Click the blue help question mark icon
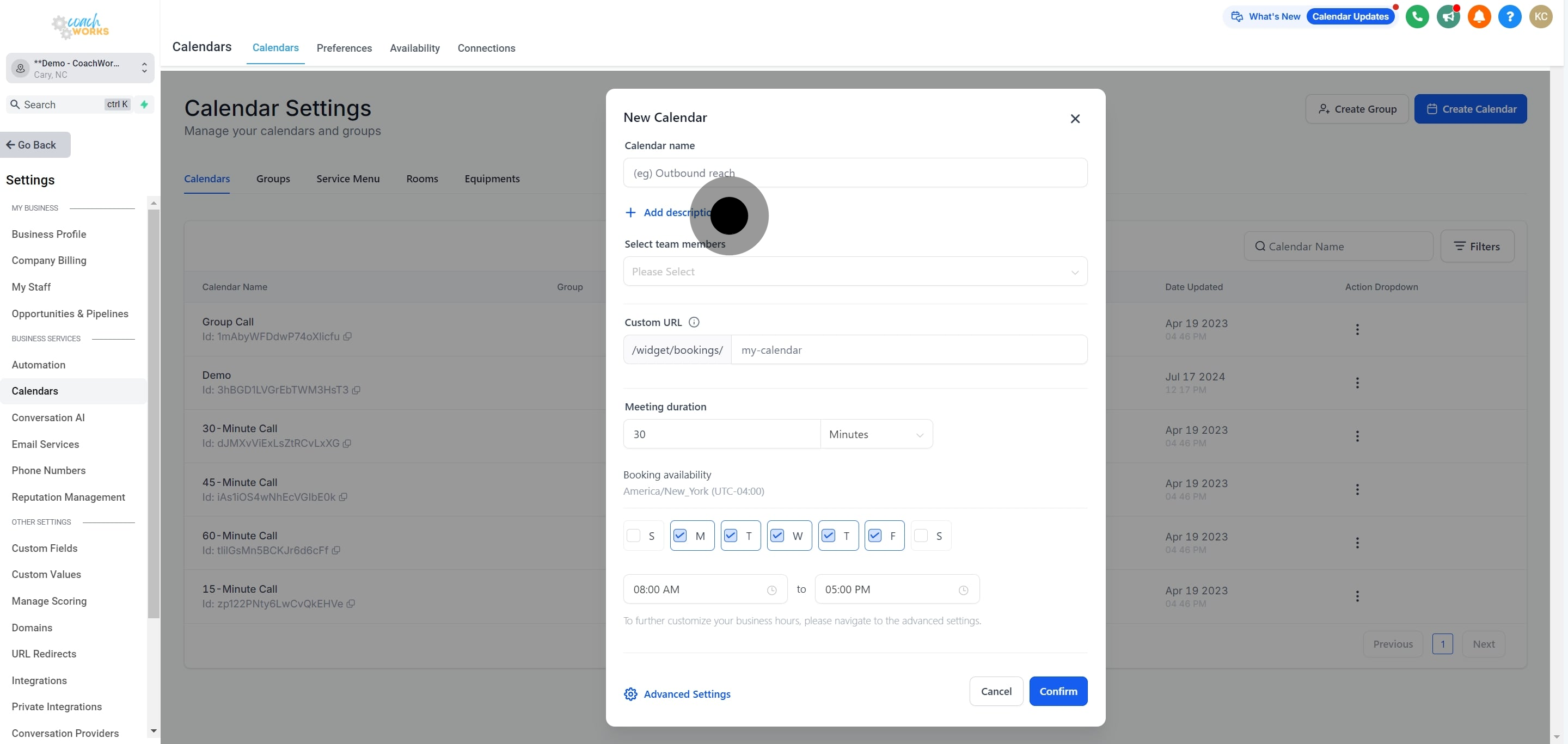 (x=1510, y=16)
